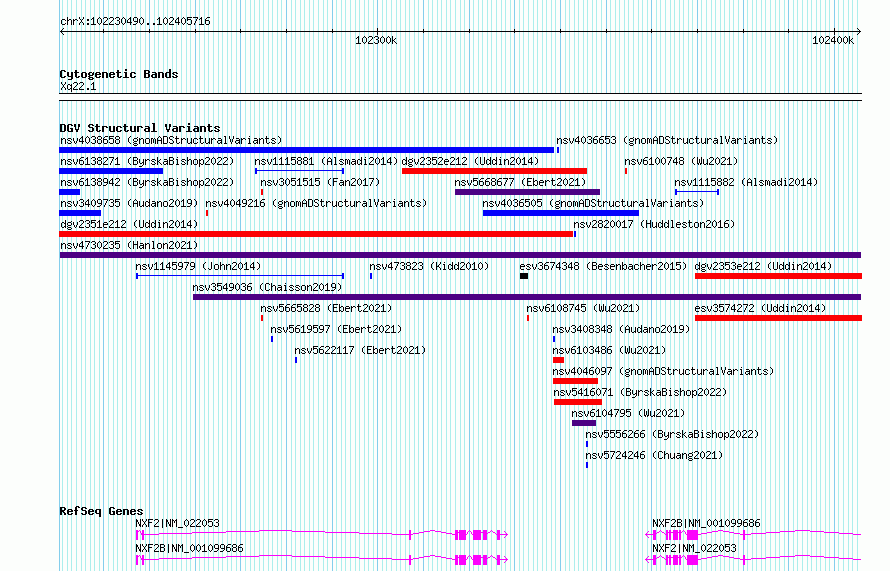890x571 pixels.
Task: Click the nsv6108745 (Wu2021) label
Action: (583, 308)
